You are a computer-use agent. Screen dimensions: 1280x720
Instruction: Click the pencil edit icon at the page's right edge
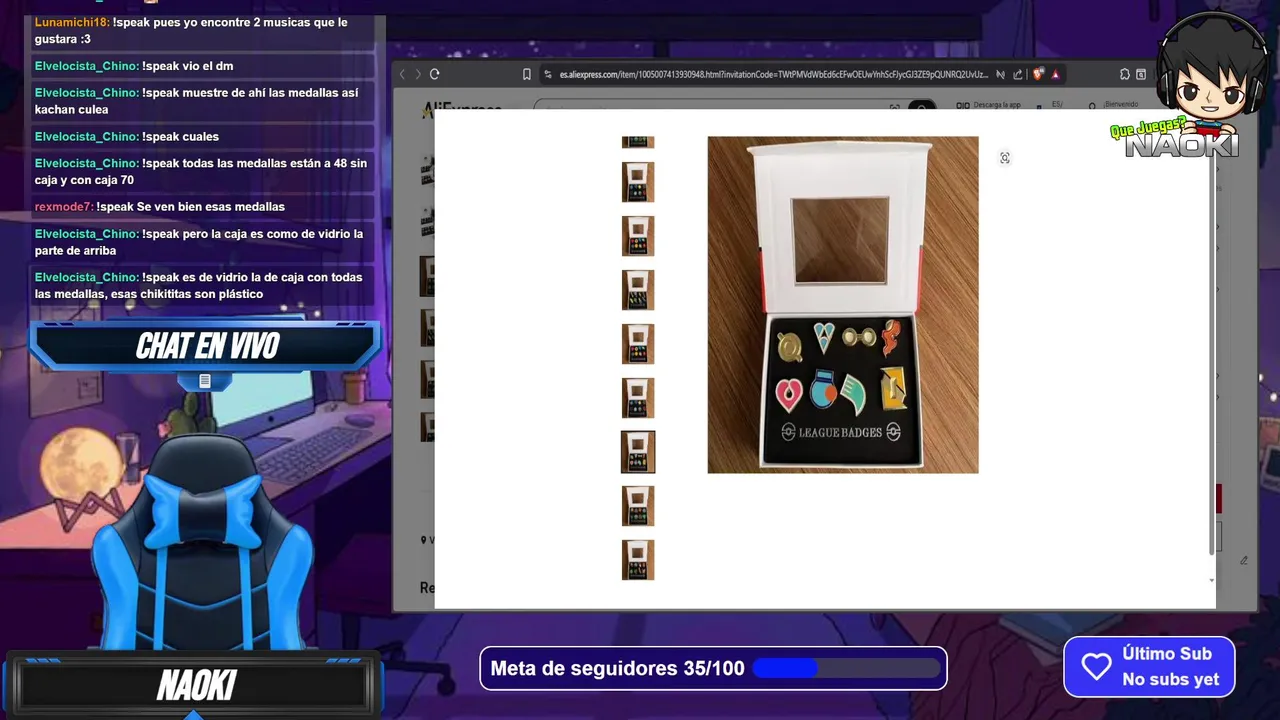(1244, 560)
